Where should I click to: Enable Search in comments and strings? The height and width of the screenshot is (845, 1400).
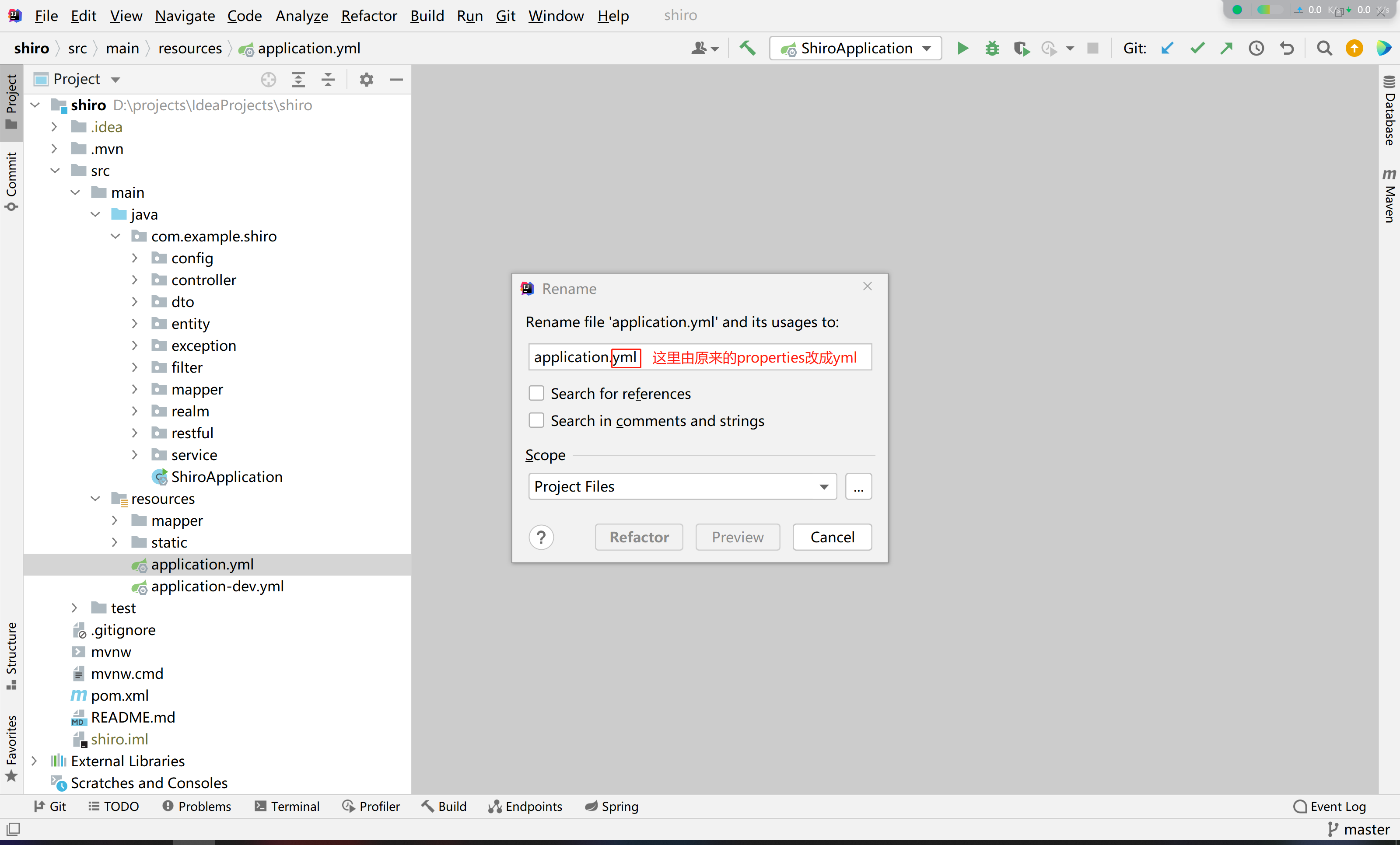point(536,420)
